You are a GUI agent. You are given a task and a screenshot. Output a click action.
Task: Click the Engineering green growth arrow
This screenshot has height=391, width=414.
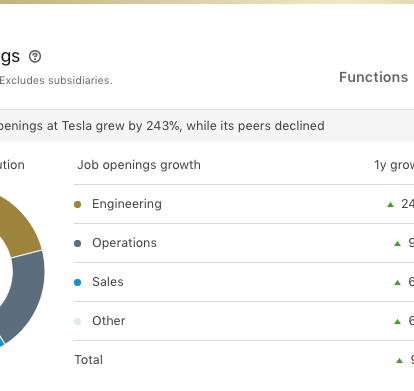390,205
